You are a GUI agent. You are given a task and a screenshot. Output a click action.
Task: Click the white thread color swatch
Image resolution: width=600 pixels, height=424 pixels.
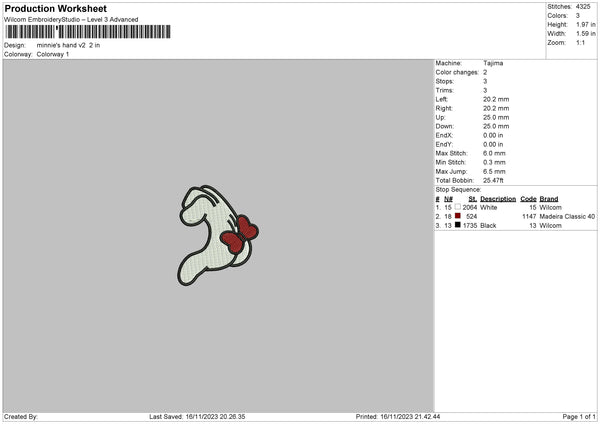coord(457,207)
